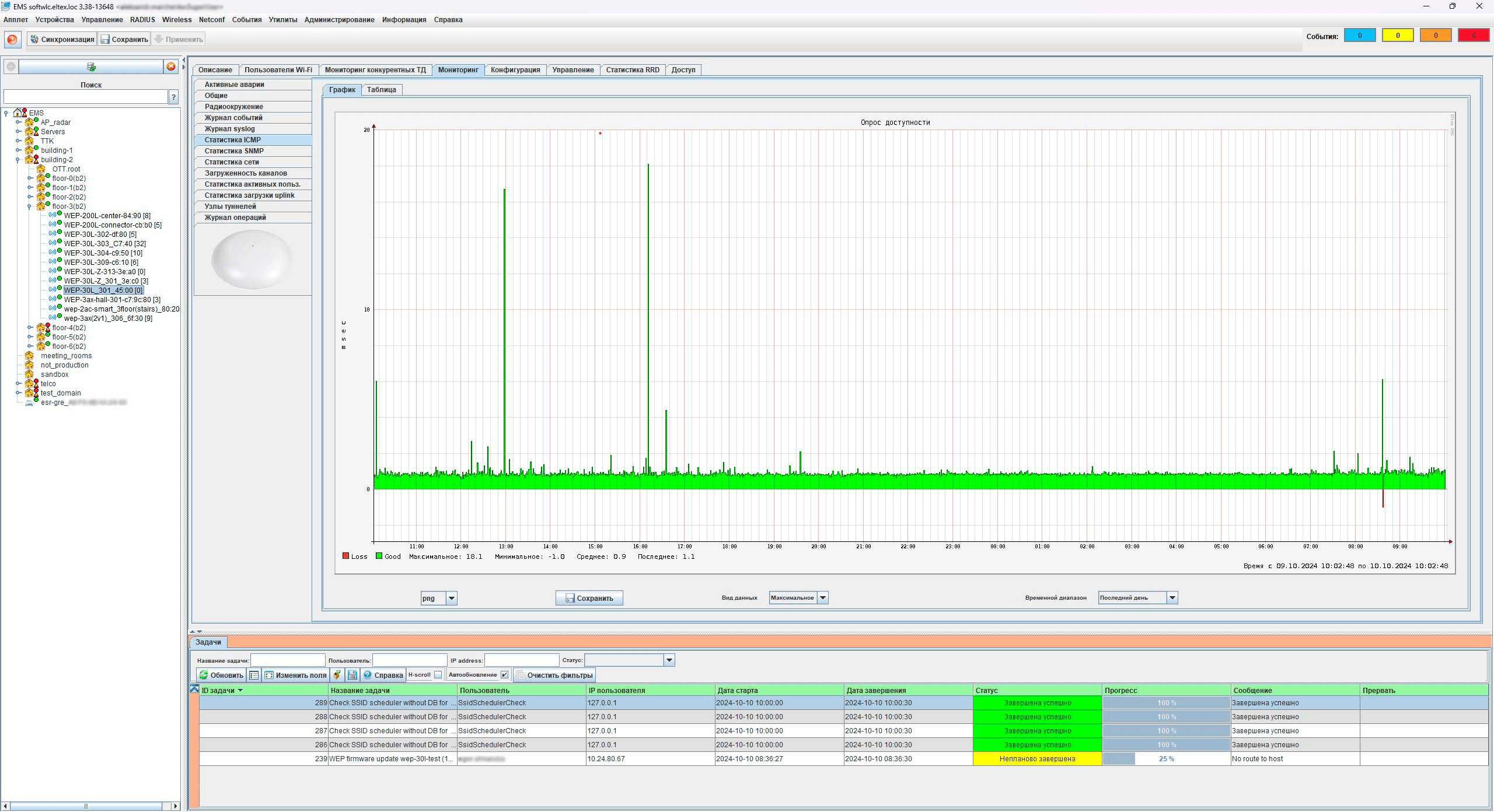The height and width of the screenshot is (812, 1494).
Task: Open the Вид данных Максимальное dropdown
Action: (822, 598)
